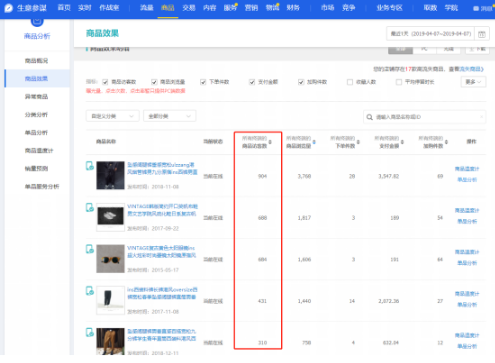Image resolution: width=495 pixels, height=363 pixels.
Task: Select 商品效果 in the sidebar
Action: coord(37,79)
